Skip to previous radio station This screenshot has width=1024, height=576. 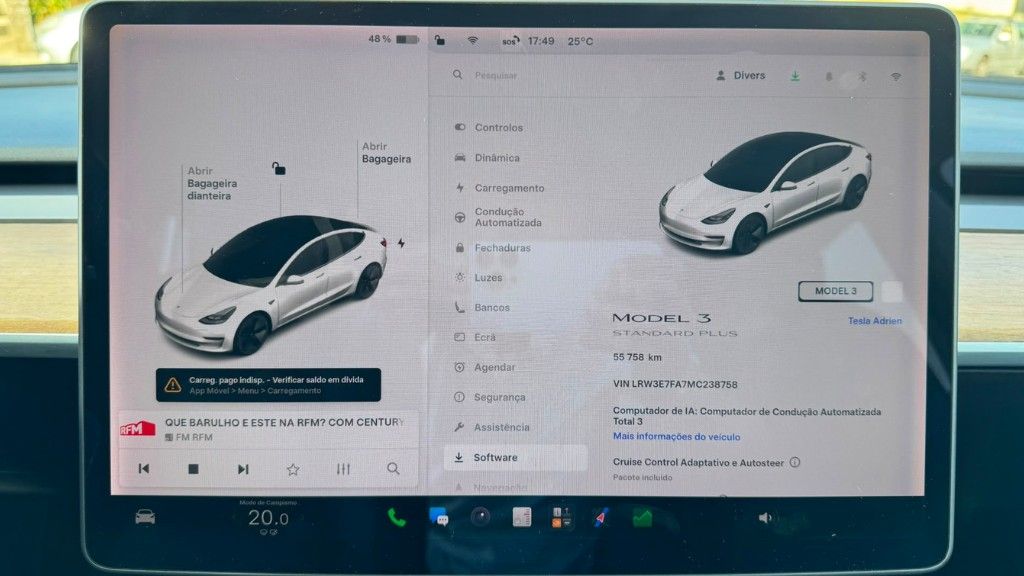click(144, 468)
